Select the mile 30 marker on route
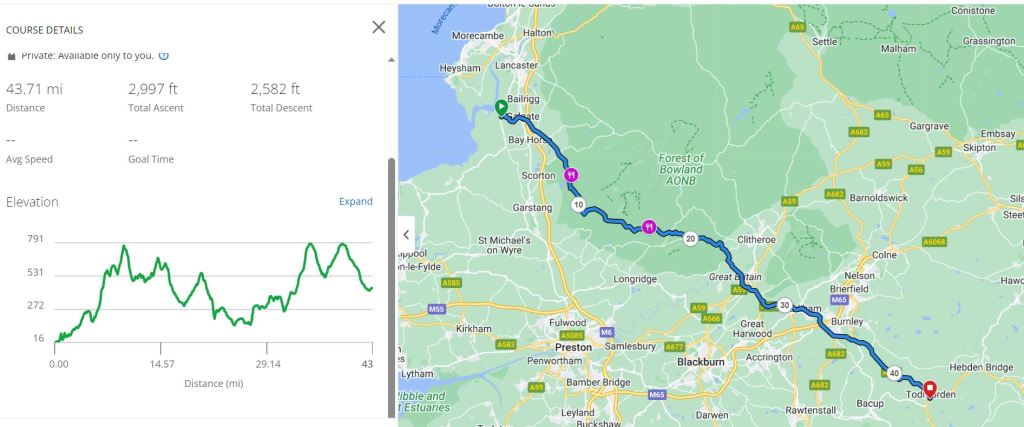This screenshot has width=1024, height=427. 785,305
